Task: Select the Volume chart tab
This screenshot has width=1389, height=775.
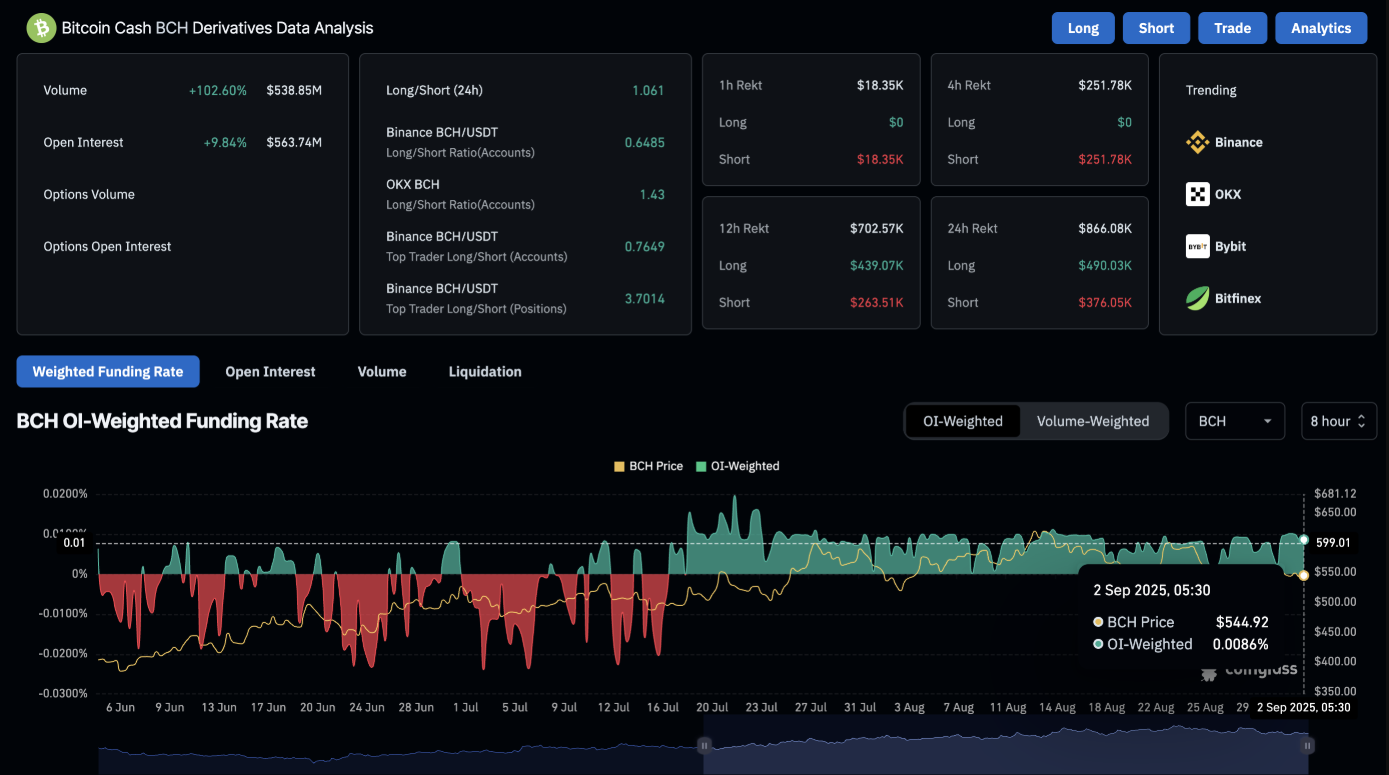Action: tap(382, 372)
